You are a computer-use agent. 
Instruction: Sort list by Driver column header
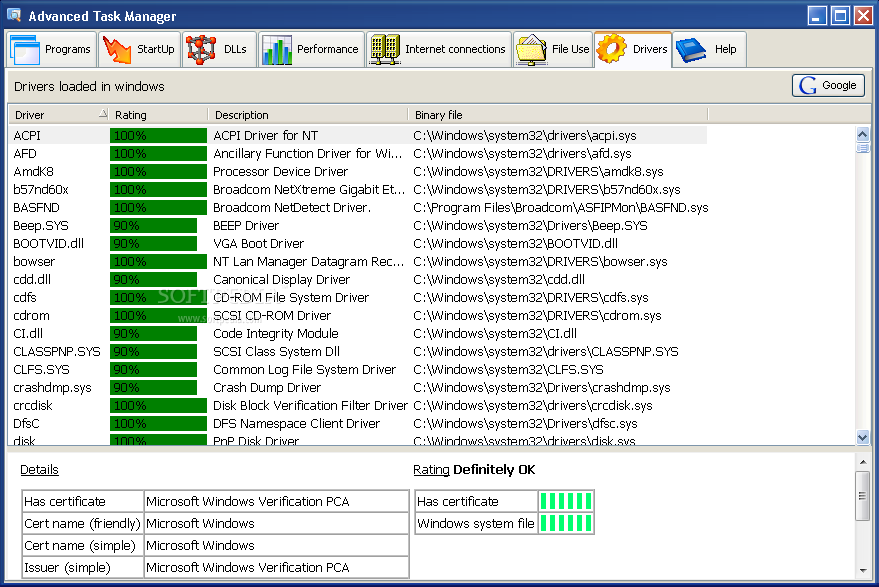click(59, 115)
